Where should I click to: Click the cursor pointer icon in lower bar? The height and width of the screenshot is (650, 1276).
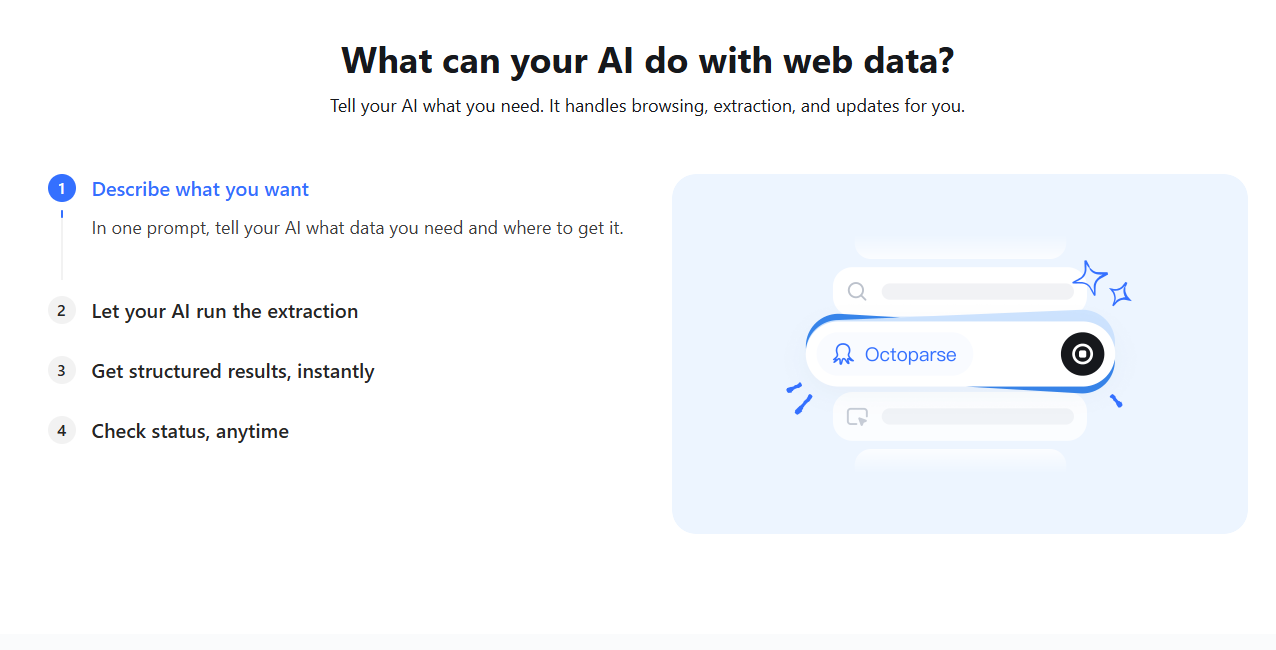857,417
